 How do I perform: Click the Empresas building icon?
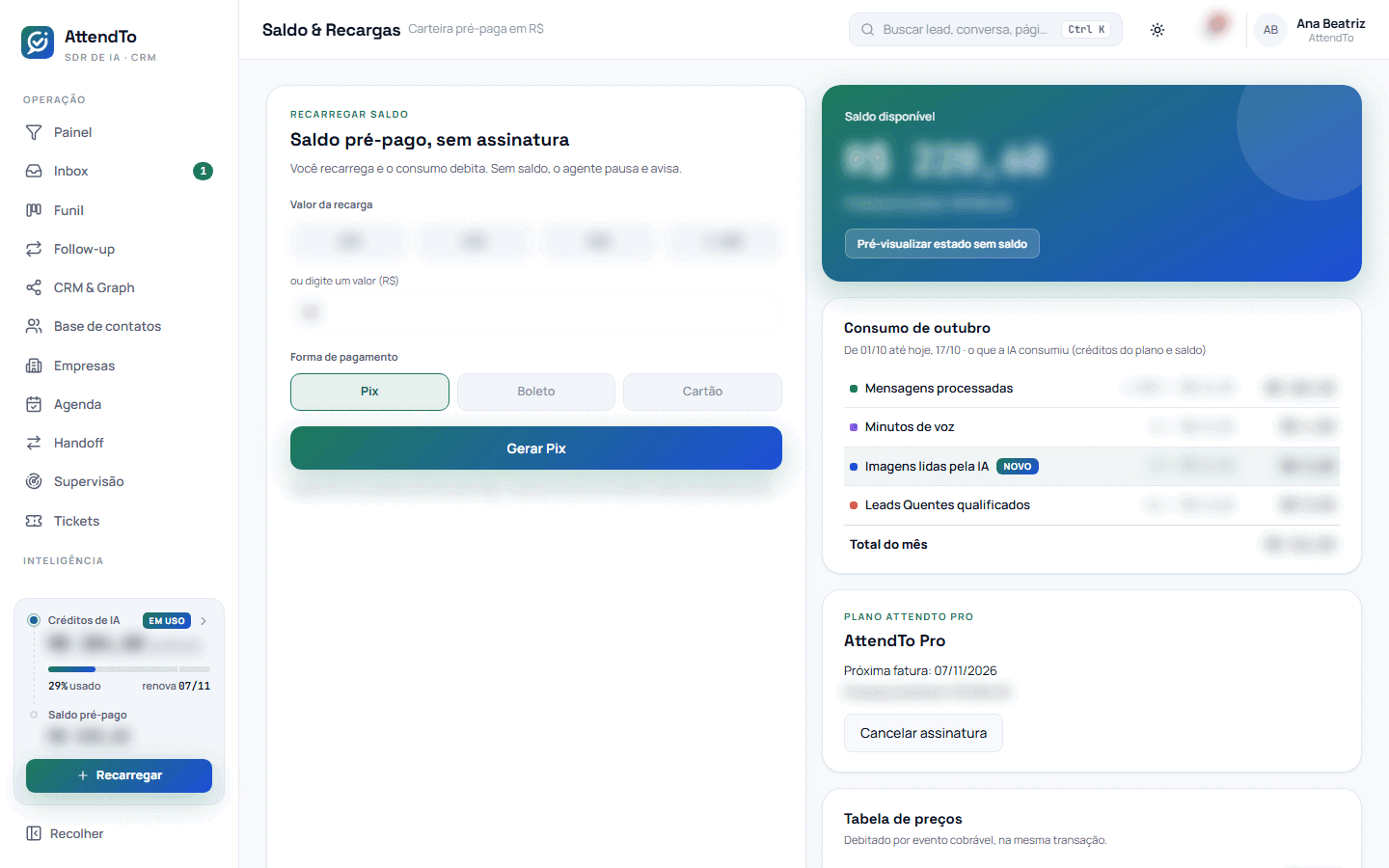click(x=34, y=366)
